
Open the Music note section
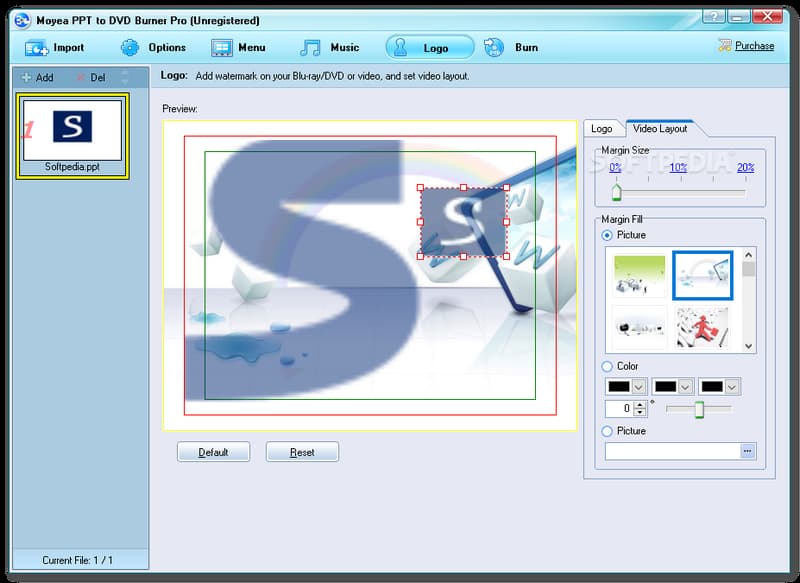click(329, 48)
